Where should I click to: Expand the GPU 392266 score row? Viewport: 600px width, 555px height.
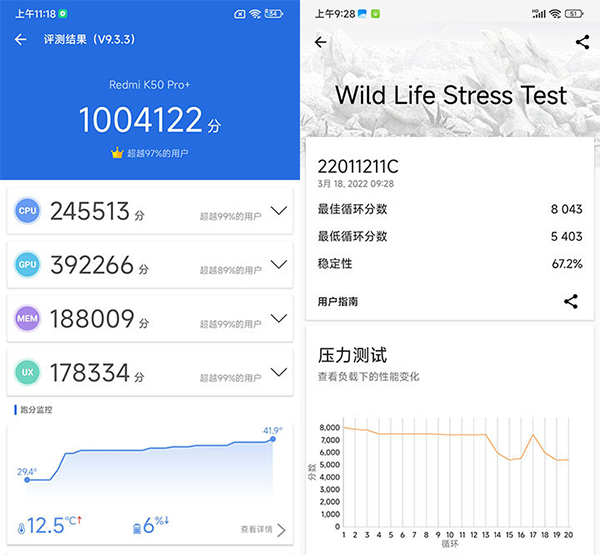click(x=279, y=265)
